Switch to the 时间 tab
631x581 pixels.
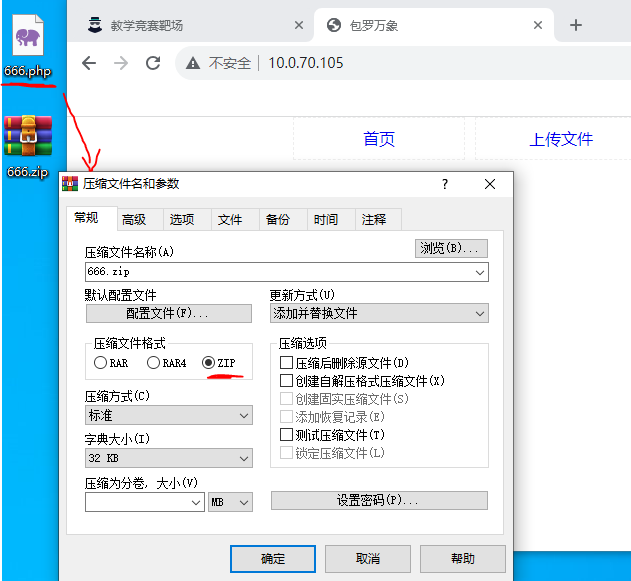click(331, 220)
